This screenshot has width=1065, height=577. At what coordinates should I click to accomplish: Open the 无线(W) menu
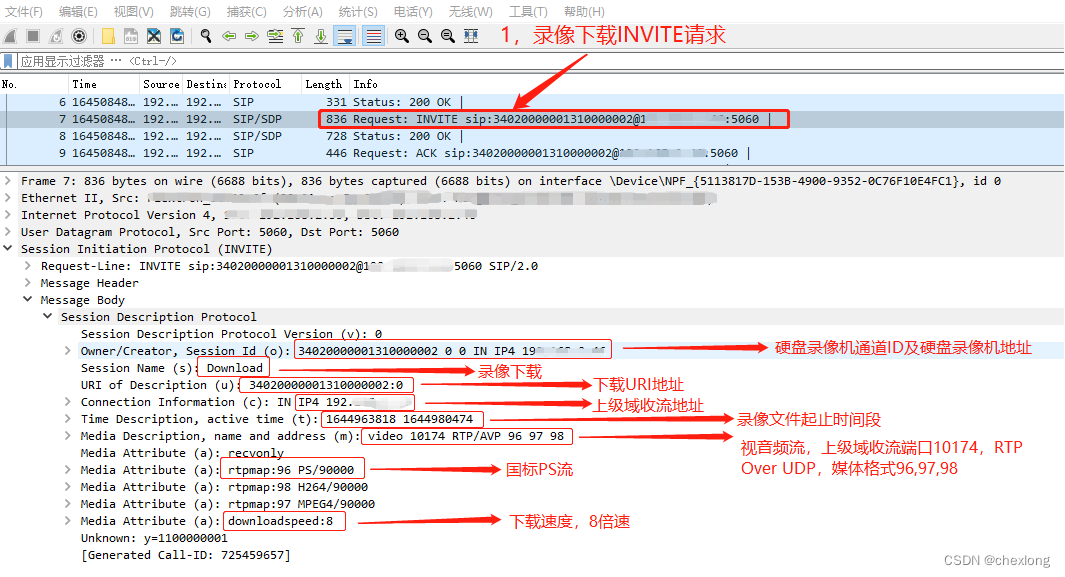tap(471, 12)
